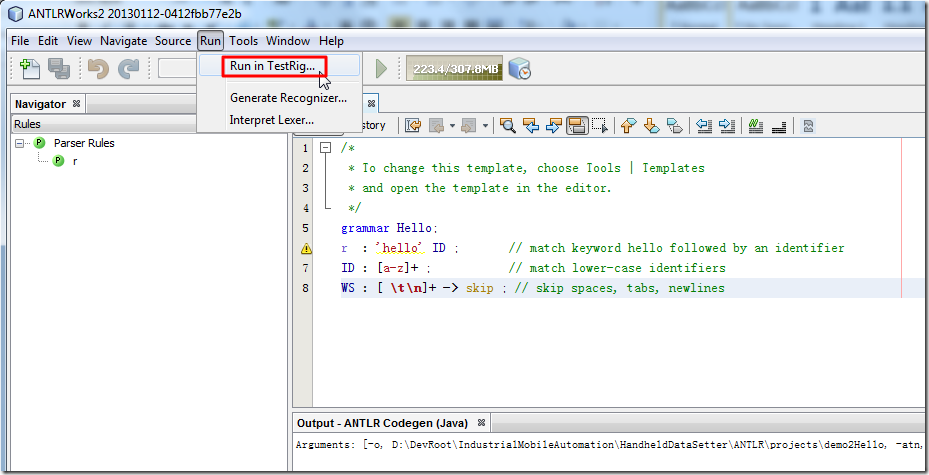This screenshot has height=475, width=929.
Task: Click the New File toolbar icon
Action: point(29,69)
